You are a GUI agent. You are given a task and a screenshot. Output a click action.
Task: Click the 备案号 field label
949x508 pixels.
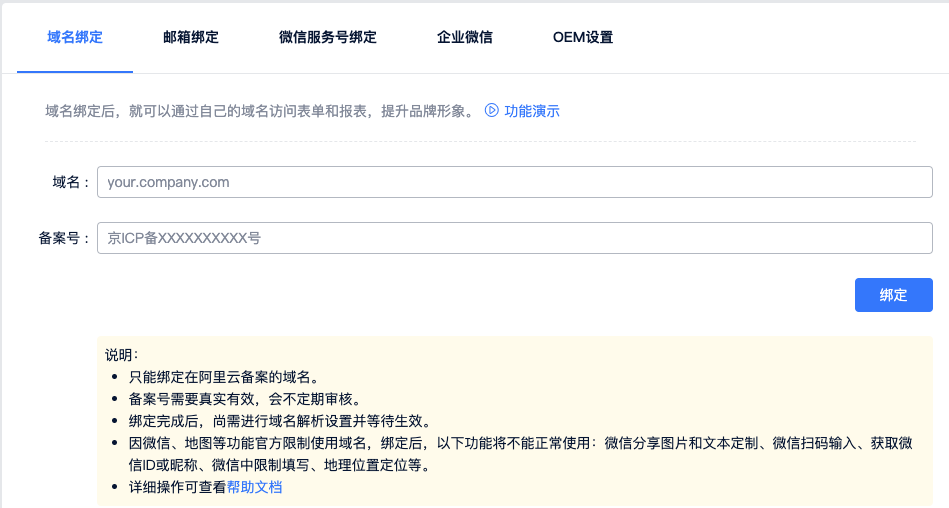[x=64, y=238]
